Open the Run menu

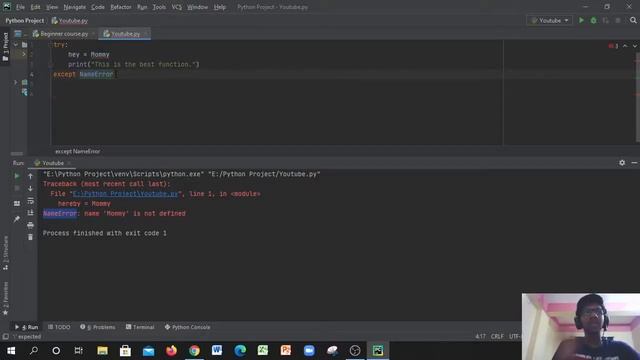(x=142, y=7)
